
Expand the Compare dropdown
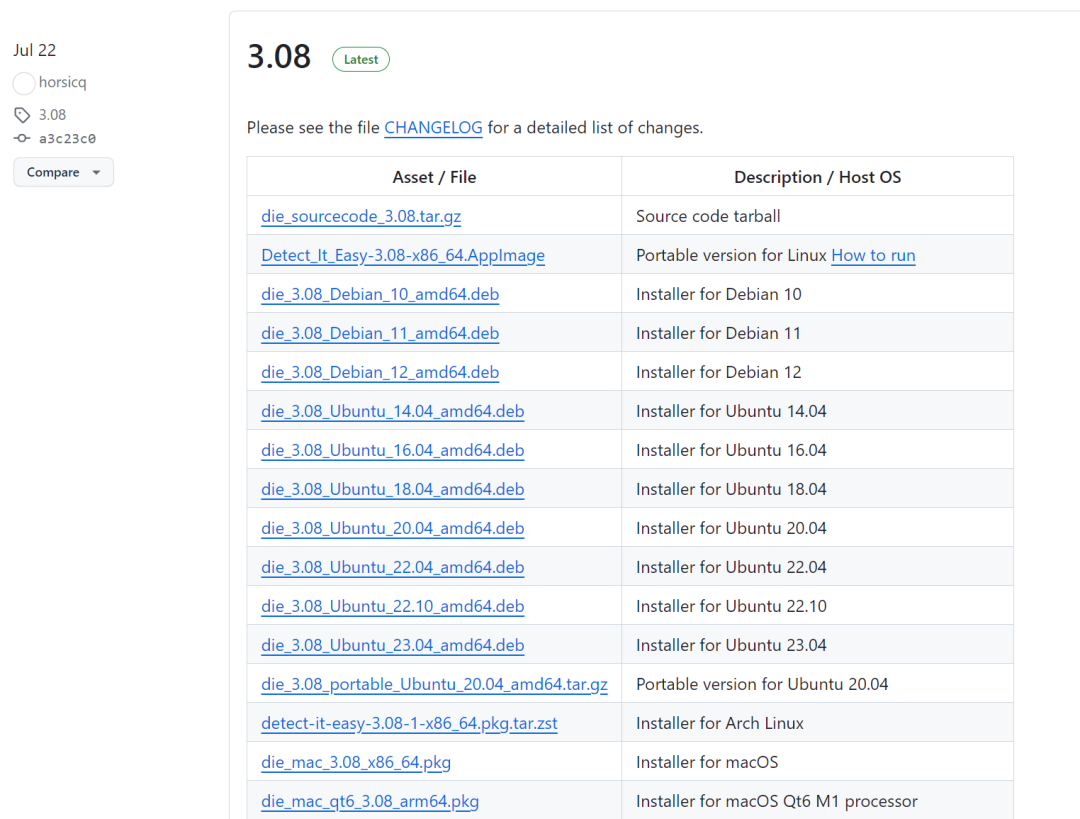pyautogui.click(x=63, y=172)
